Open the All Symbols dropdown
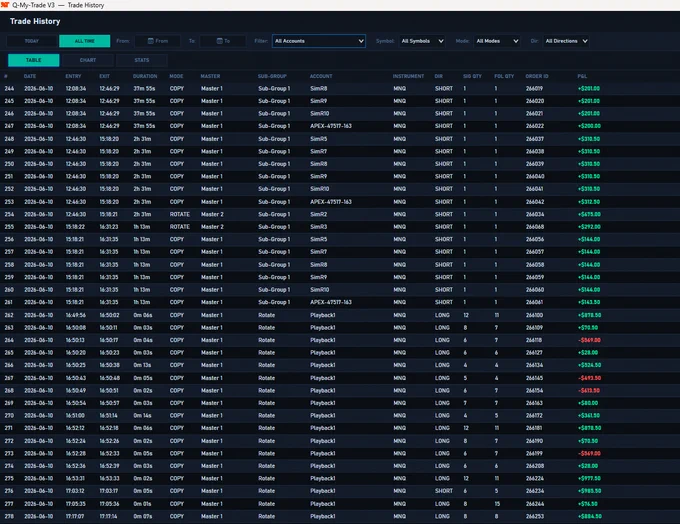This screenshot has height=524, width=680. point(422,41)
